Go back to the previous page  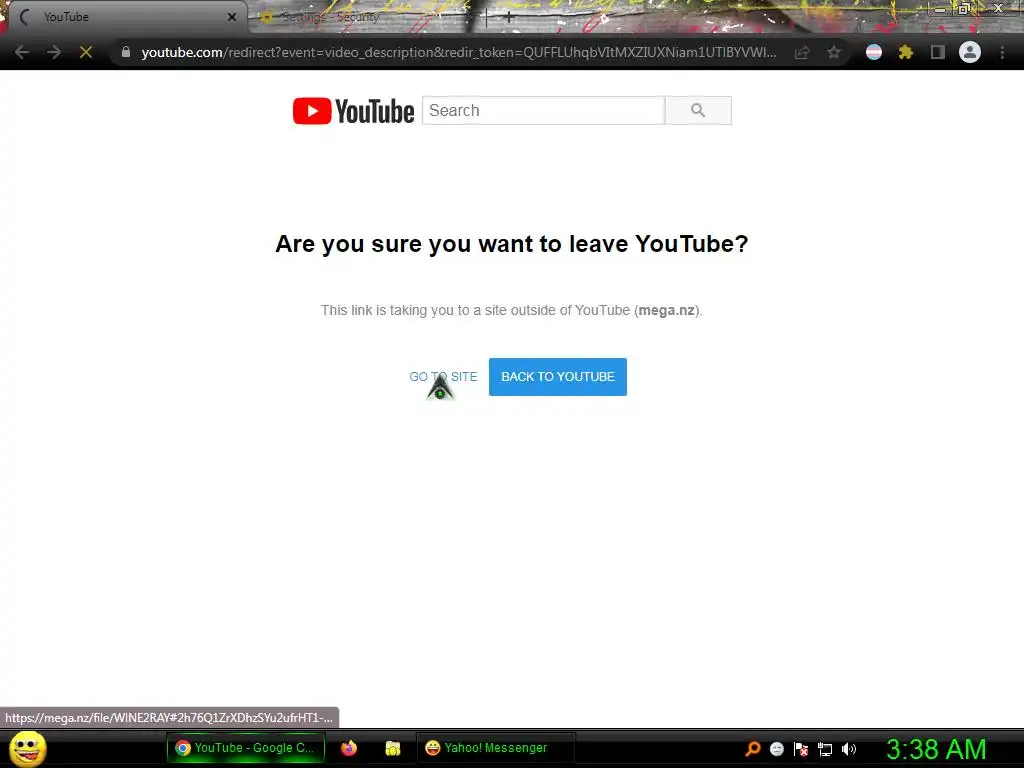(22, 52)
